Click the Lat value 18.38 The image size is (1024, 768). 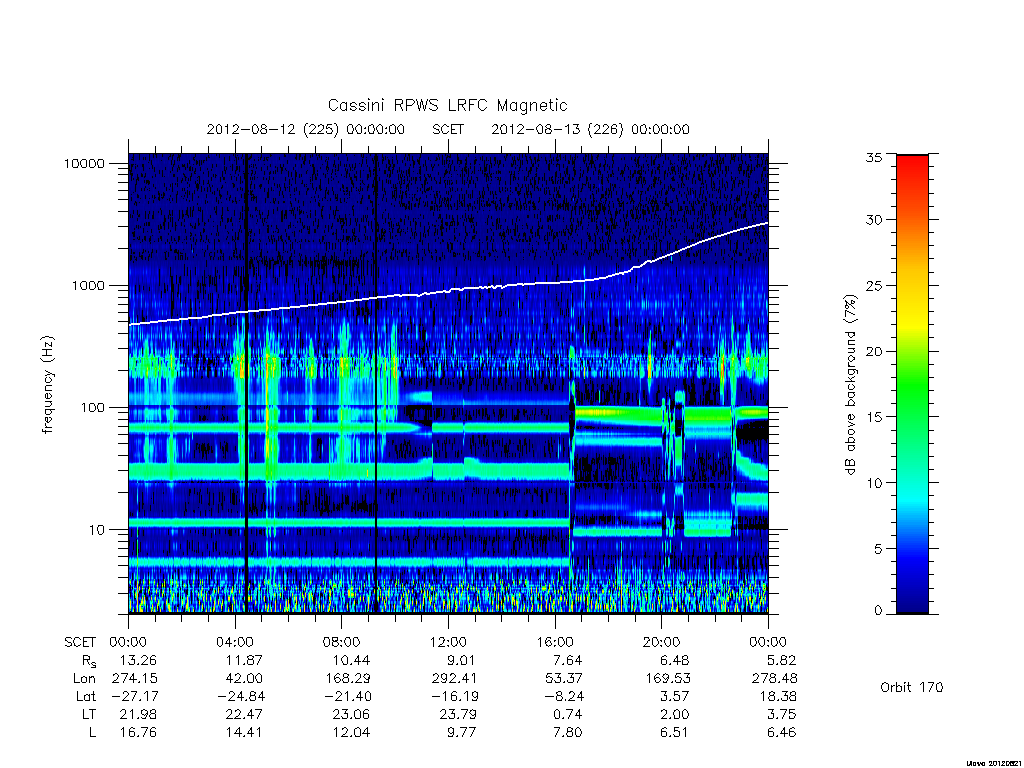(x=778, y=696)
